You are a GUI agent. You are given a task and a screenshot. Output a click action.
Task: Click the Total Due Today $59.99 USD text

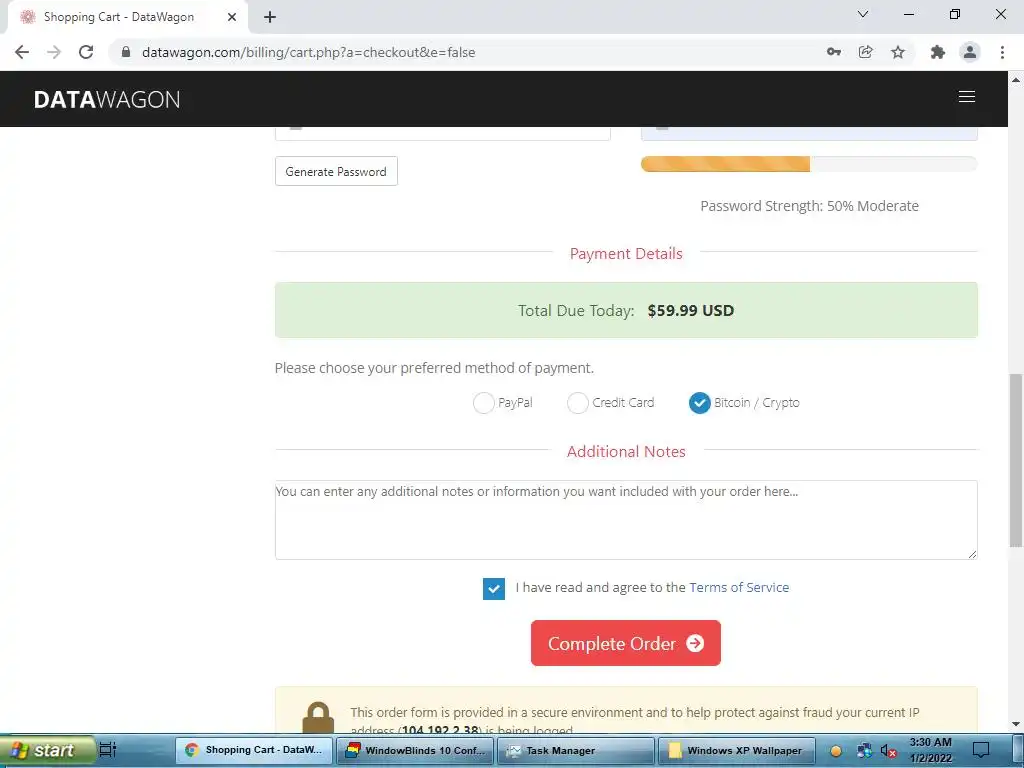pyautogui.click(x=626, y=310)
